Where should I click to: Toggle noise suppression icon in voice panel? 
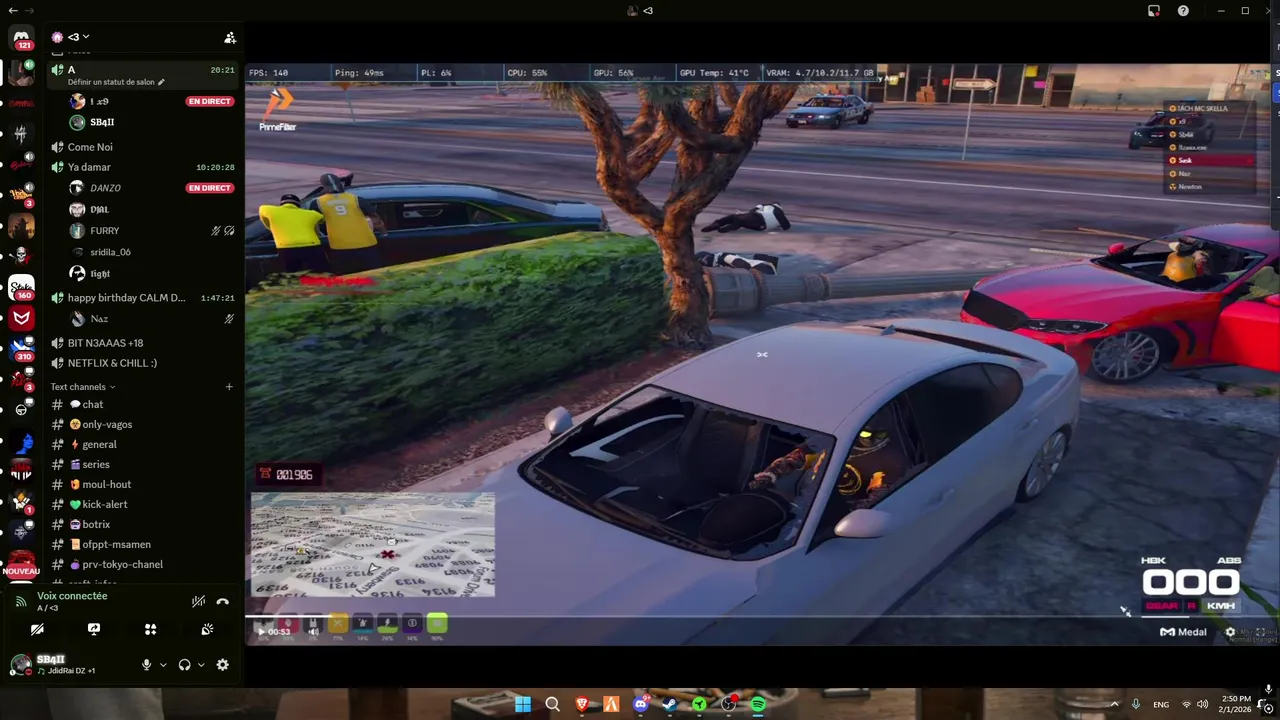[198, 601]
